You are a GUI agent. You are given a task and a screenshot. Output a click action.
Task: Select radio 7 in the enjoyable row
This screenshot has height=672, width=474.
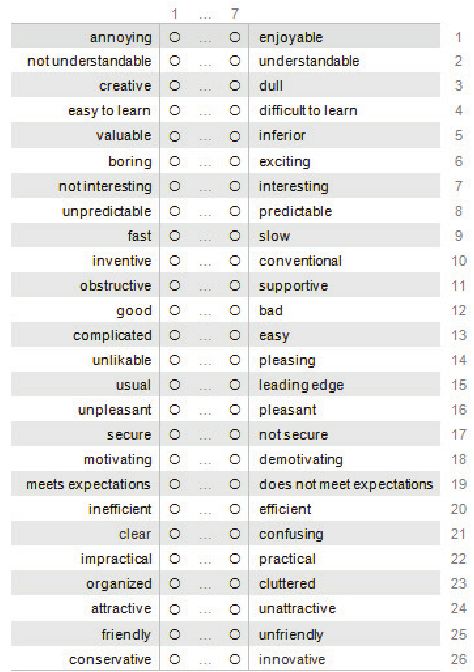(x=234, y=37)
